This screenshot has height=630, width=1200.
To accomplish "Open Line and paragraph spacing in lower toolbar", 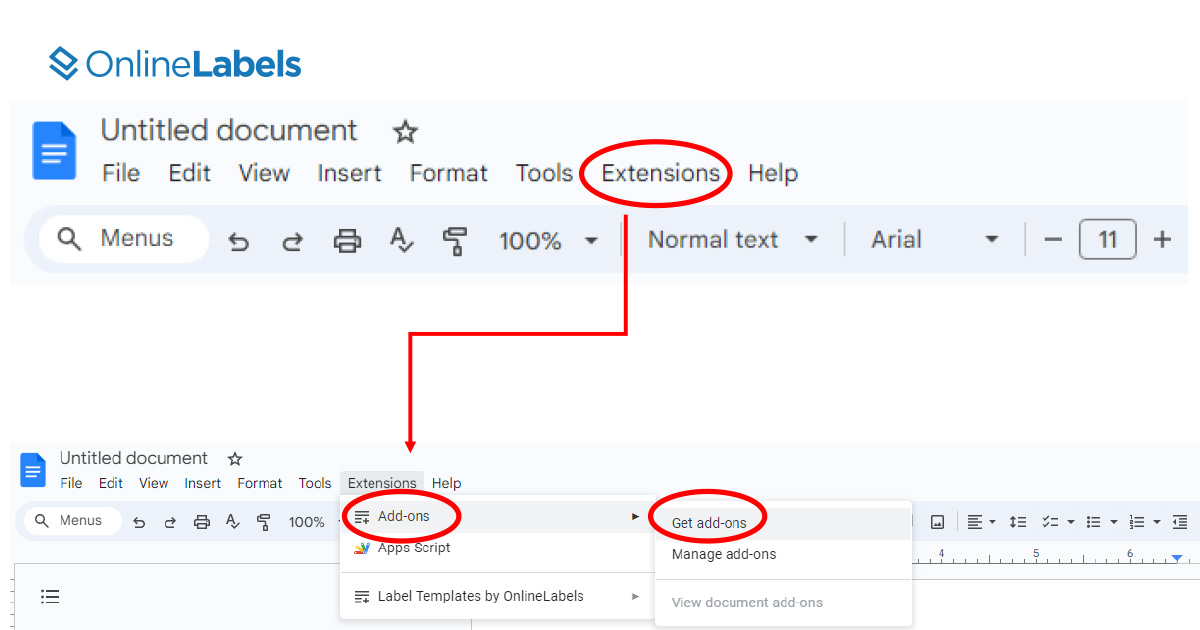I will pos(1018,522).
